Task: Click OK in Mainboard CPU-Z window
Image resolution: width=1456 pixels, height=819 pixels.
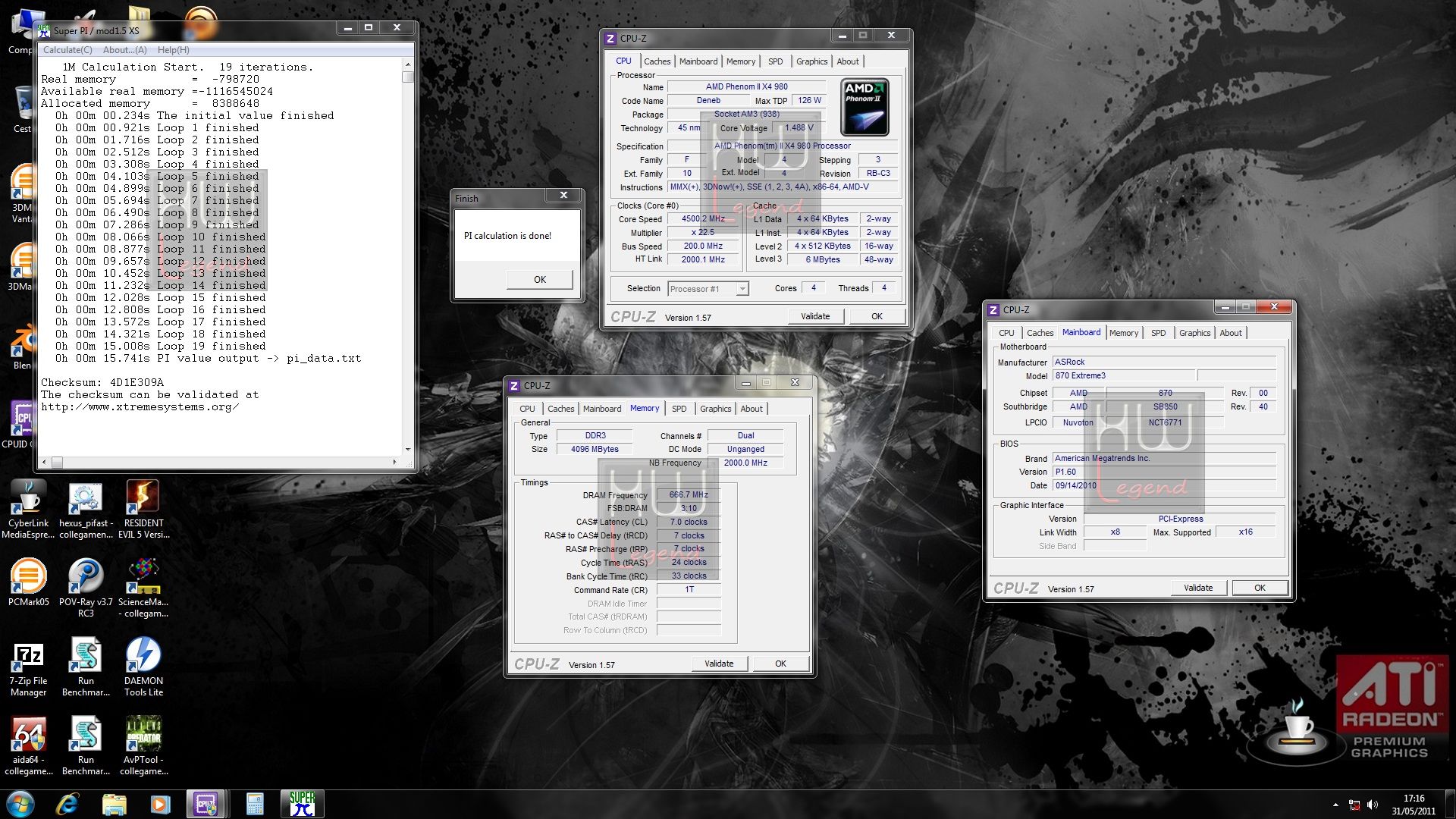Action: [1260, 588]
